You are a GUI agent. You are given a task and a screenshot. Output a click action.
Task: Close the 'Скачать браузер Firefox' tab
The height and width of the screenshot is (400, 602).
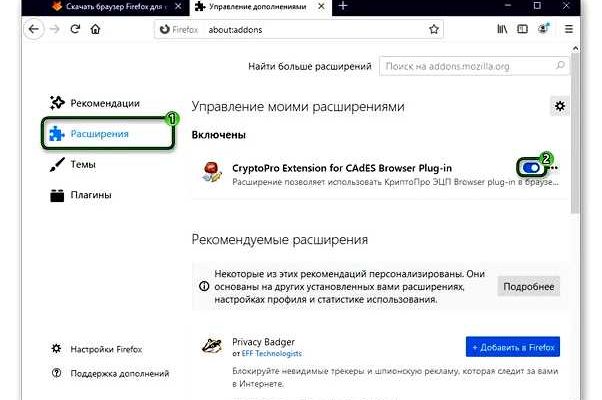click(x=178, y=6)
